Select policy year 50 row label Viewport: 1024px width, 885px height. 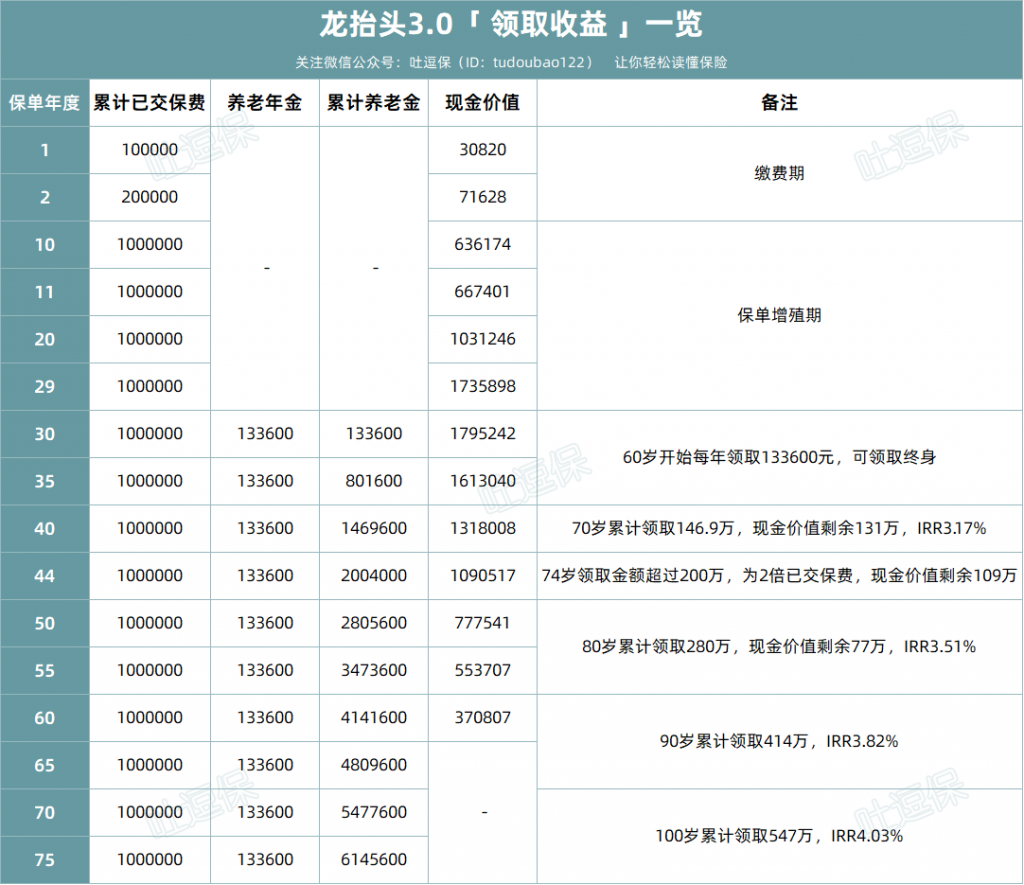pos(44,623)
